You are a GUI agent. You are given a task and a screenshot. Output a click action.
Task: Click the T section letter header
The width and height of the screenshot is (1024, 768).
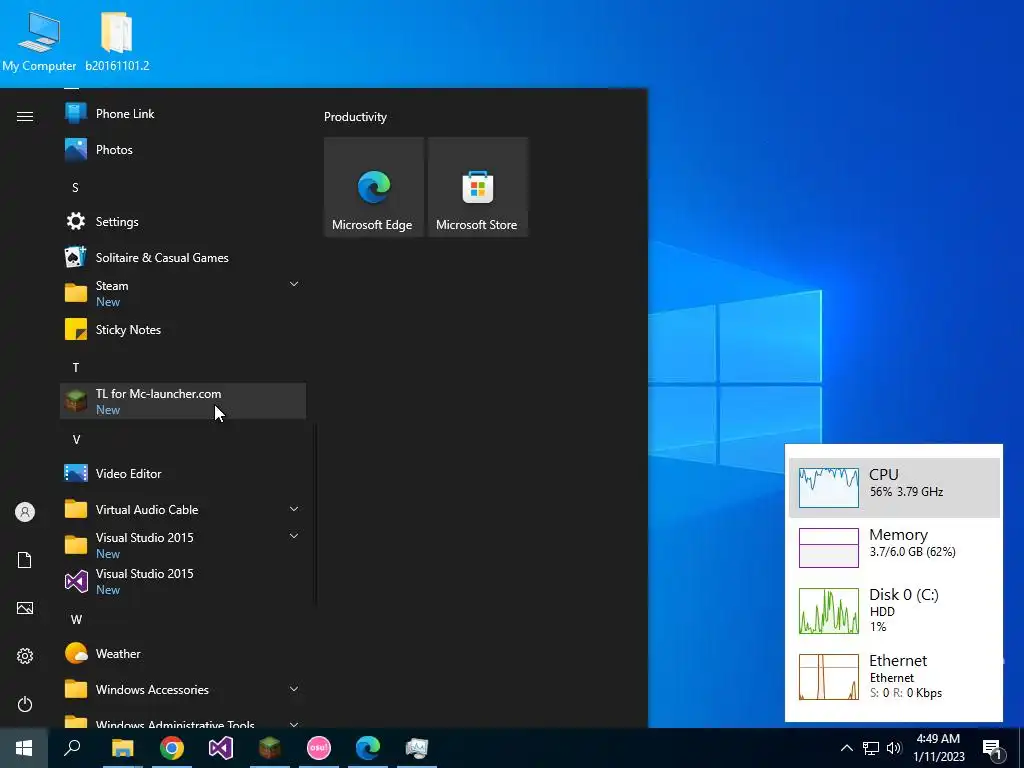76,367
